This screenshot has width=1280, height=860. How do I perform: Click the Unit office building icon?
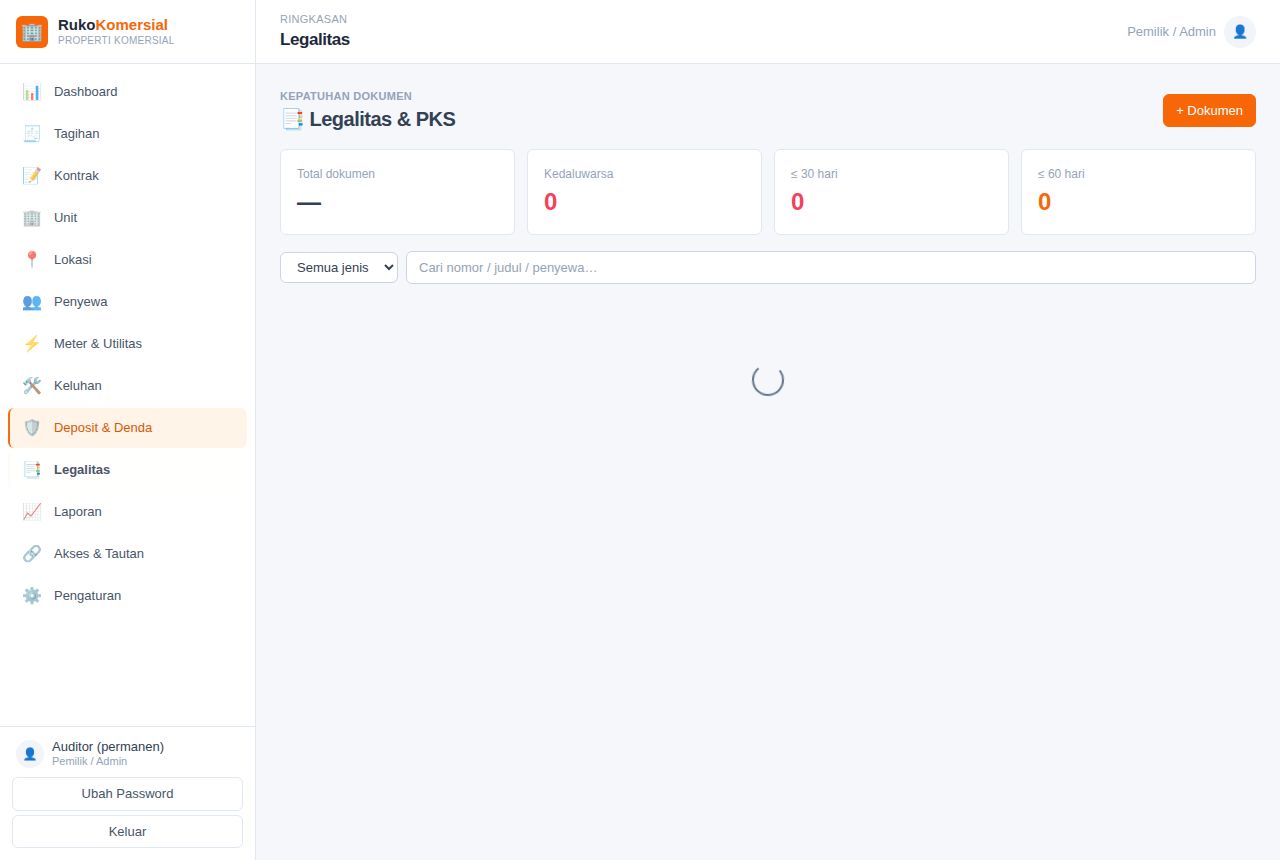32,218
